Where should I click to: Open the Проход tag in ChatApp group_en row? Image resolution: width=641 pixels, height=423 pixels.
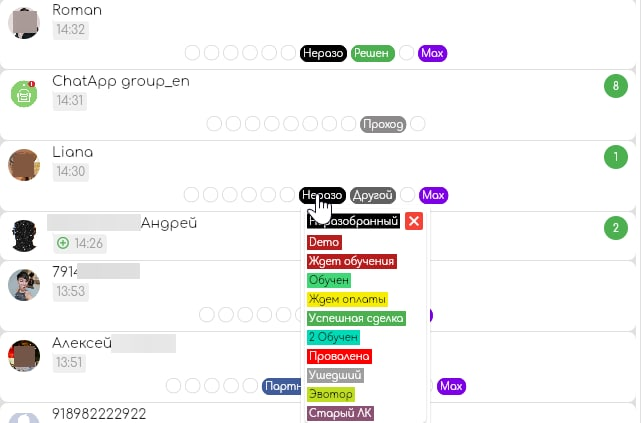click(x=384, y=124)
